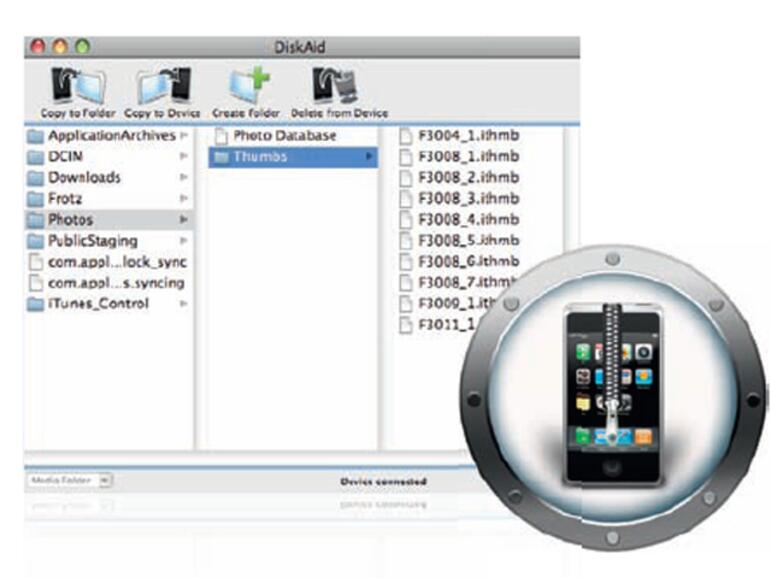Click the Thumbs row disclosure arrow
Image resolution: width=770 pixels, height=578 pixels.
click(368, 157)
